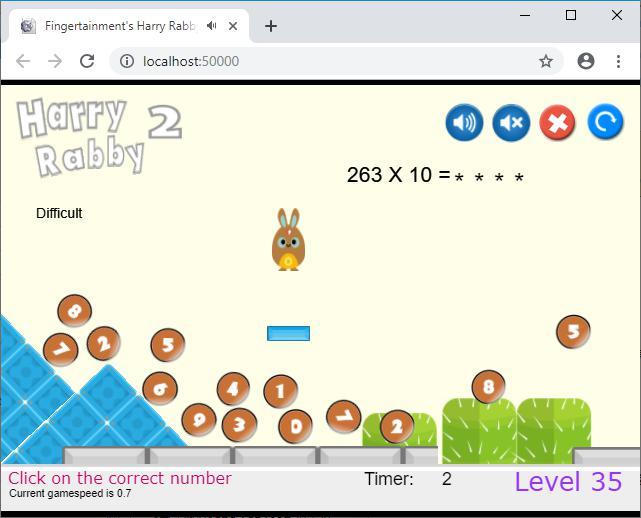Turn on game sound with speaker button
This screenshot has height=518, width=641.
coord(464,123)
